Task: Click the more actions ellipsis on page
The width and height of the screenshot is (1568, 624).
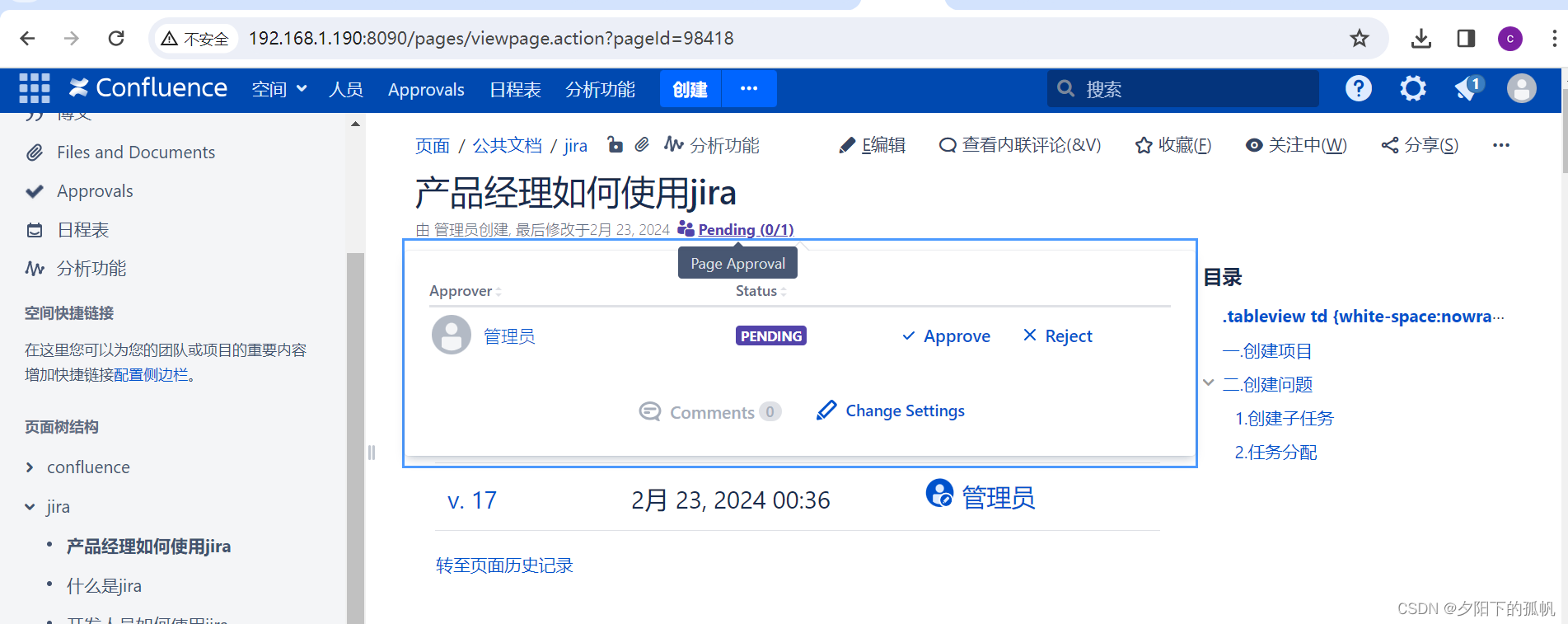Action: tap(1501, 145)
